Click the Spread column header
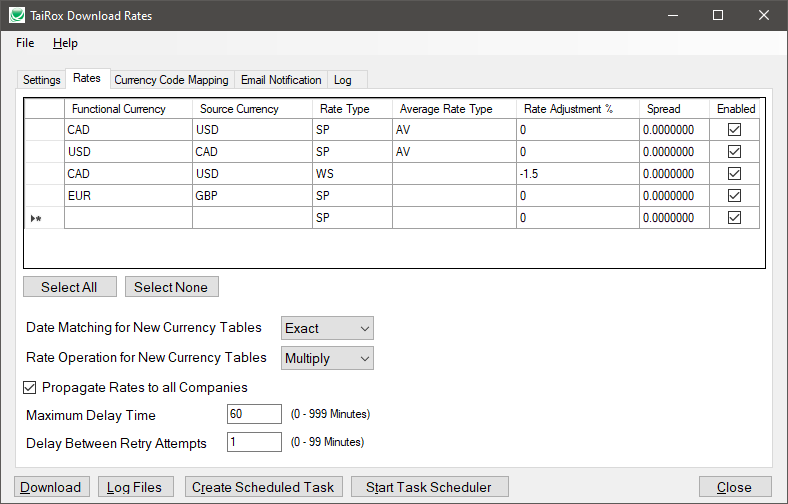 click(x=674, y=109)
